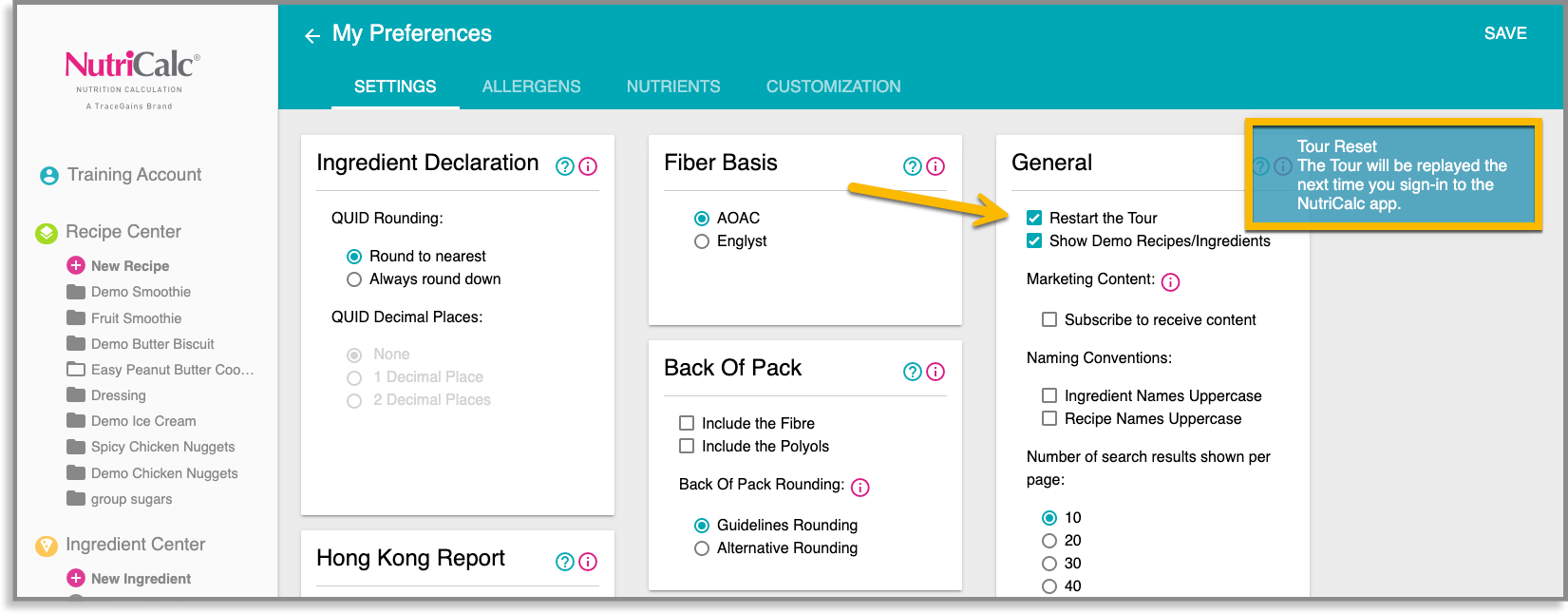Select the Englyst fiber basis radio
The height and width of the screenshot is (614, 1568).
(x=702, y=241)
